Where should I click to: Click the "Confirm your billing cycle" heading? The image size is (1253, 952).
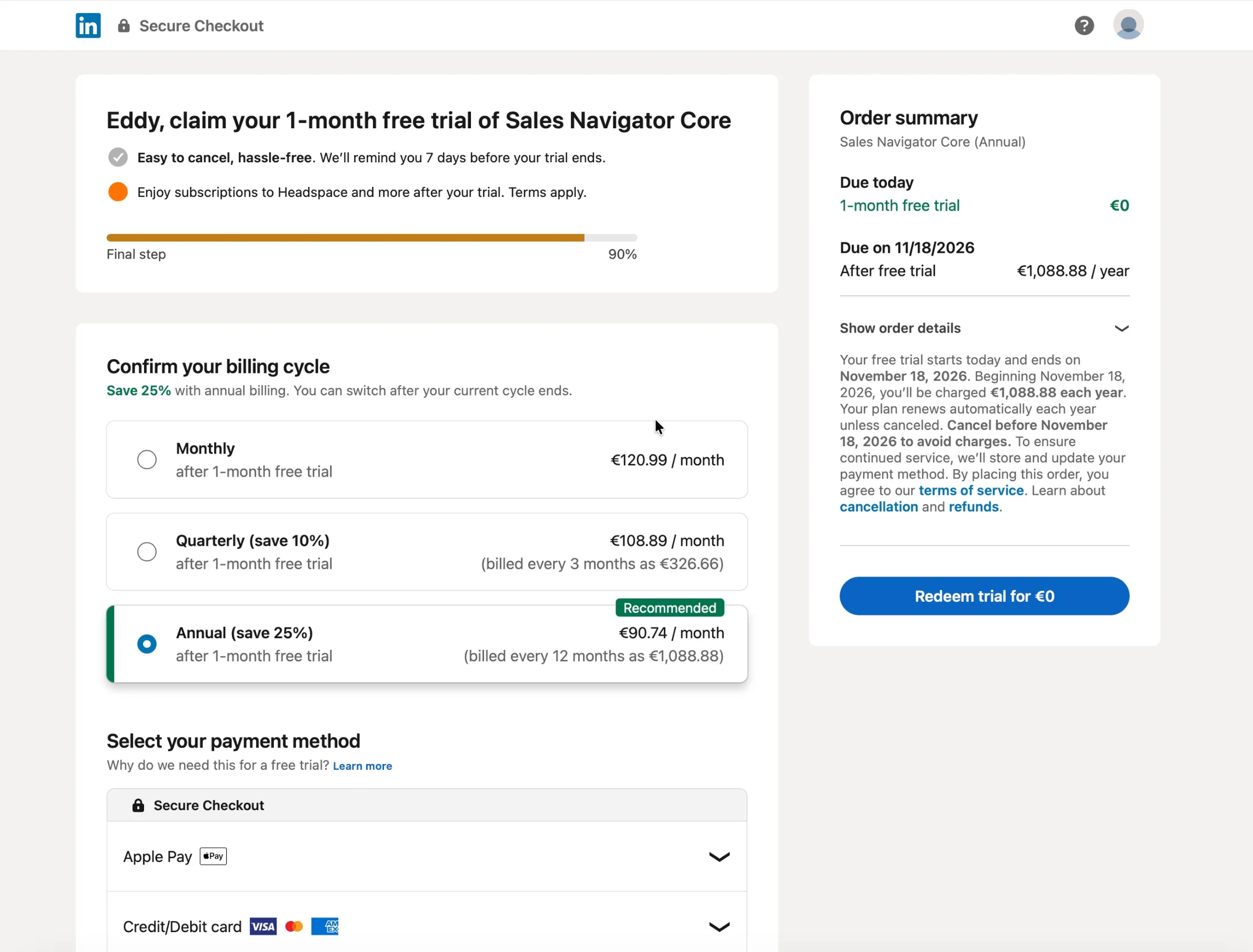[218, 366]
